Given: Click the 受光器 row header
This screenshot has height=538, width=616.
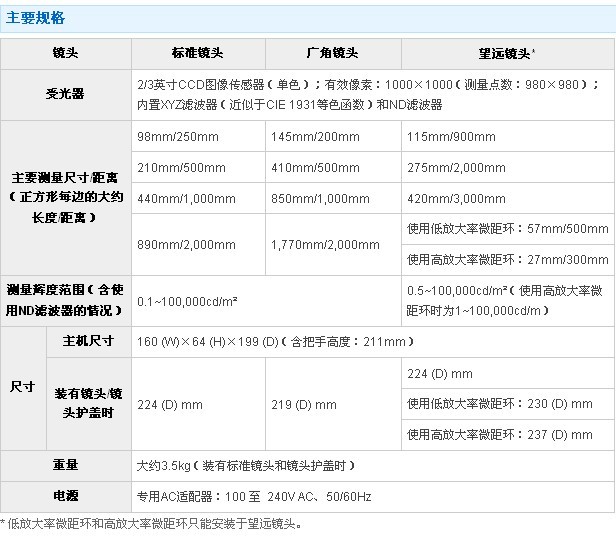Looking at the screenshot, I should (68, 94).
